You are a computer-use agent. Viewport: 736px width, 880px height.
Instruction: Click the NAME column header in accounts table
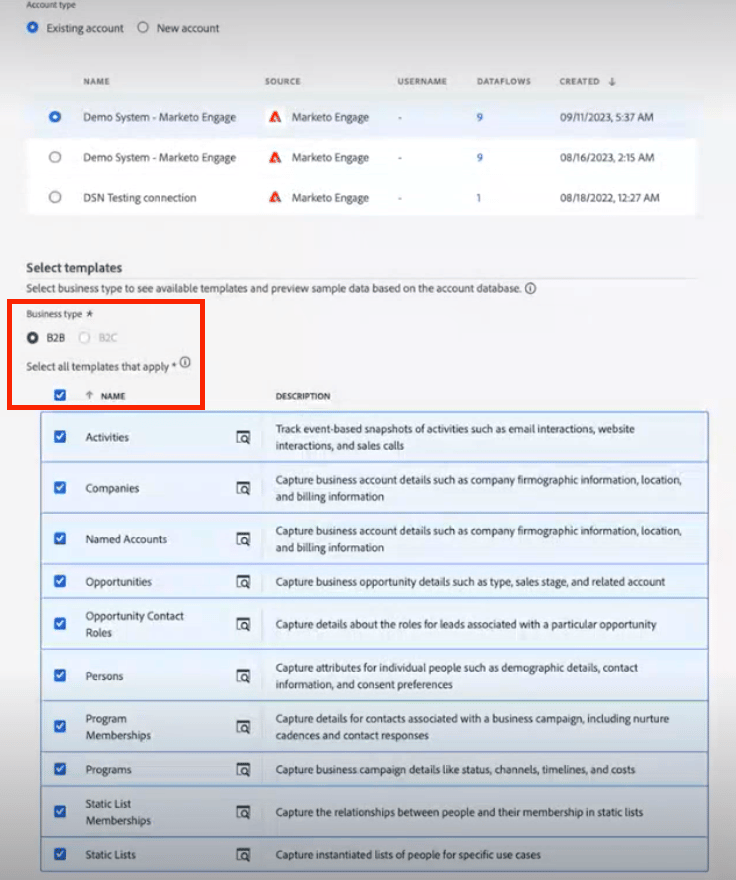(97, 81)
